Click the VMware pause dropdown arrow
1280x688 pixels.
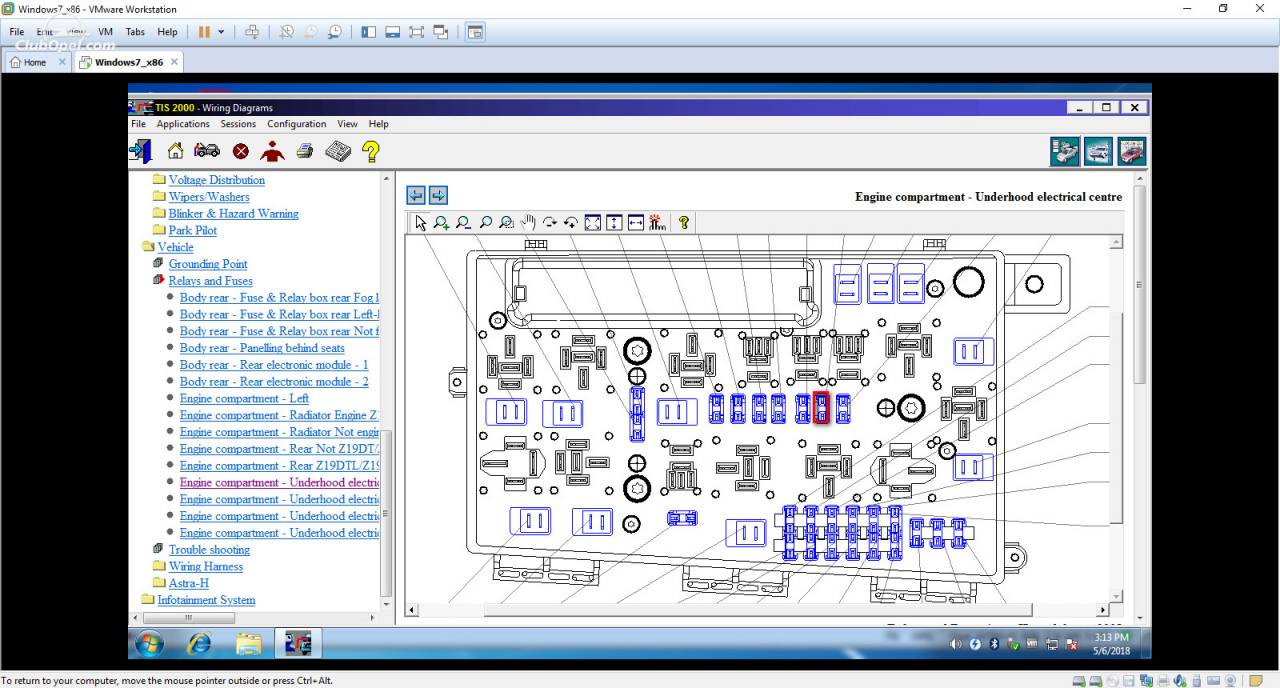221,32
